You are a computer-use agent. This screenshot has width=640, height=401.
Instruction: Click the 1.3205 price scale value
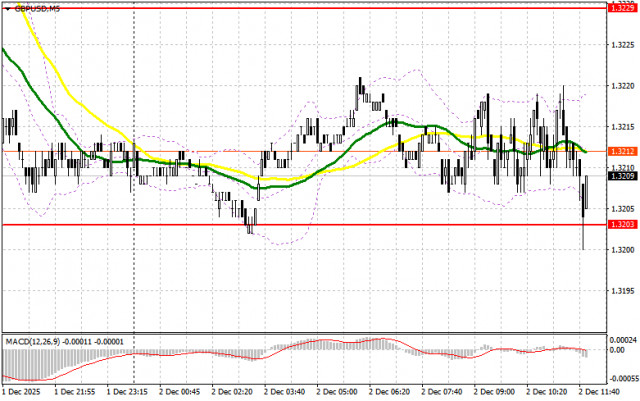tap(623, 209)
